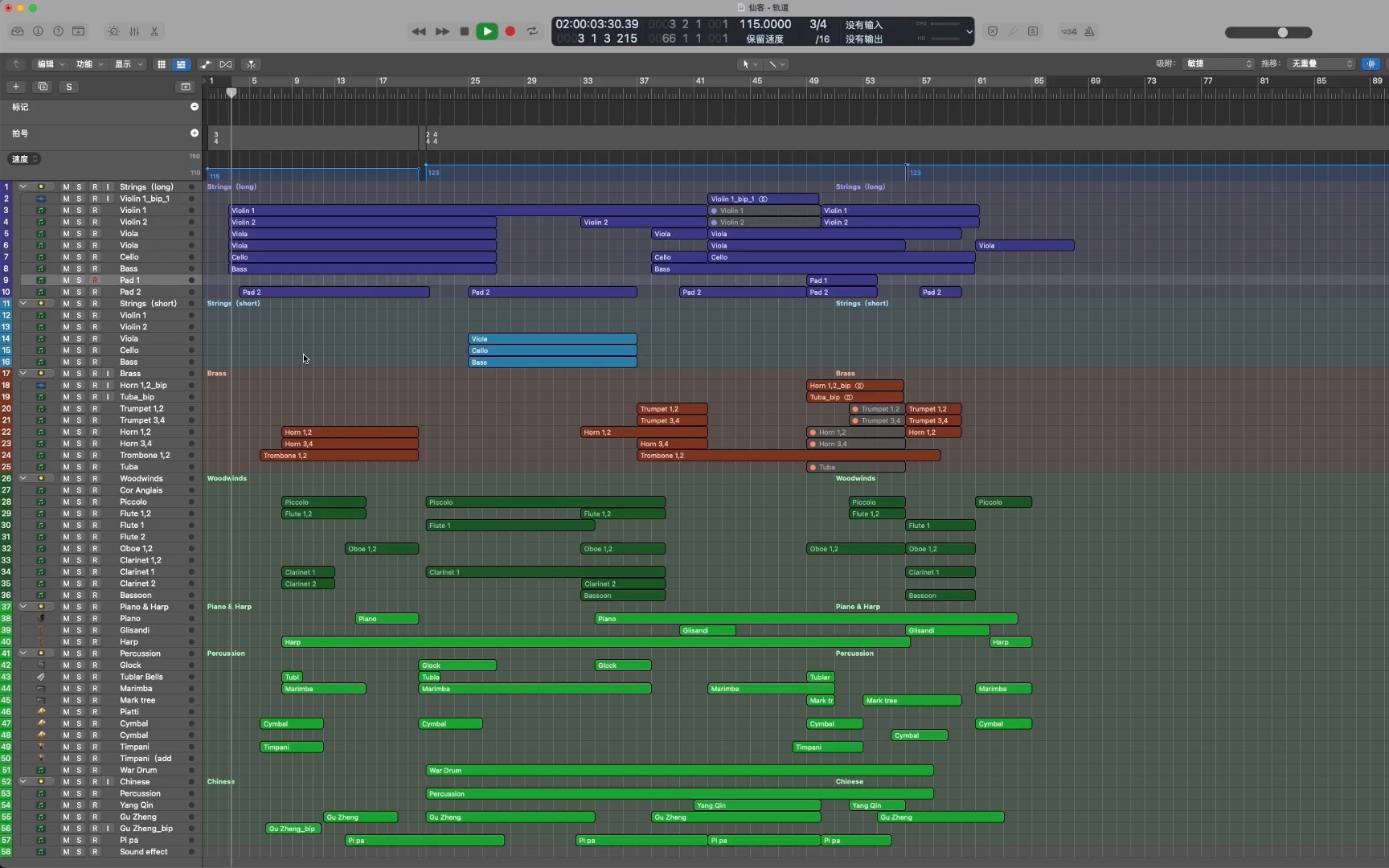Select the Piano track instrument icon
The image size is (1389, 868).
coord(41,618)
